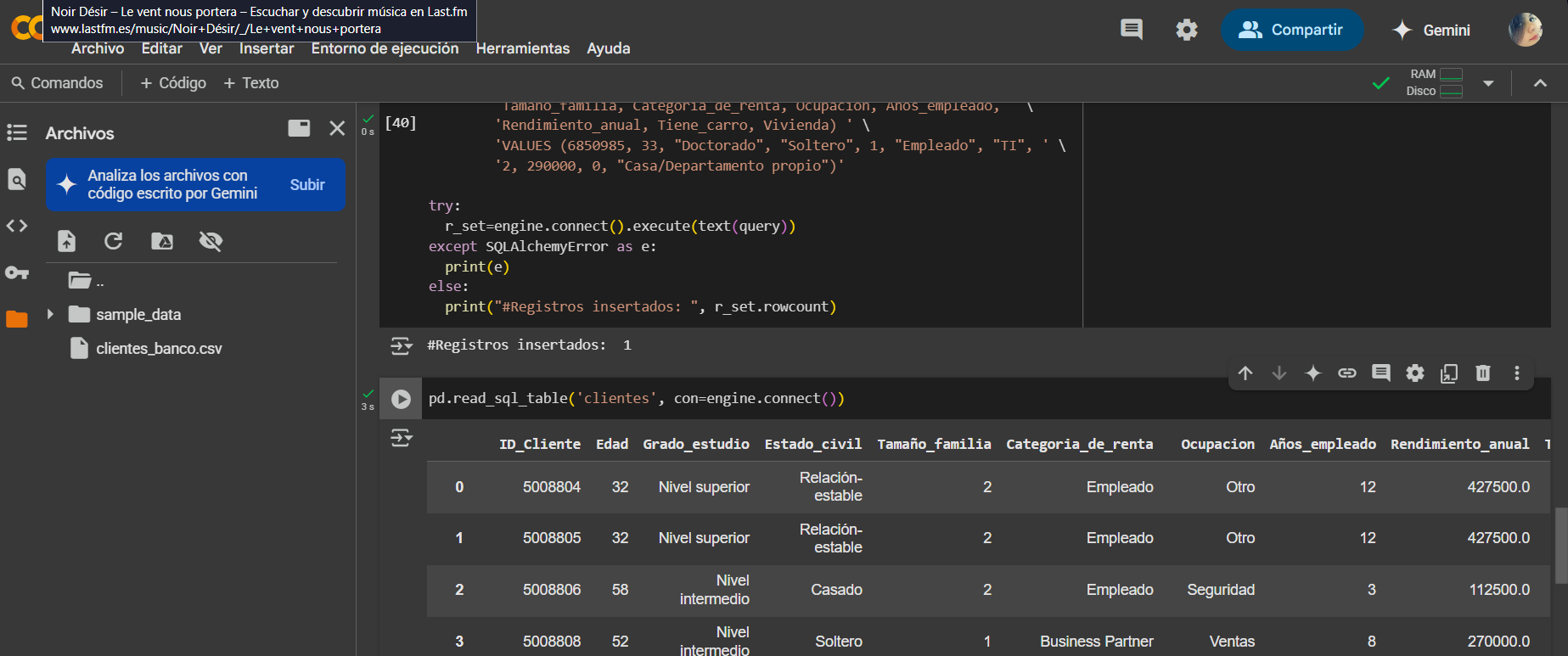This screenshot has height=656, width=1568.
Task: Click the notebook vertical scrollbar
Action: tap(1560, 545)
